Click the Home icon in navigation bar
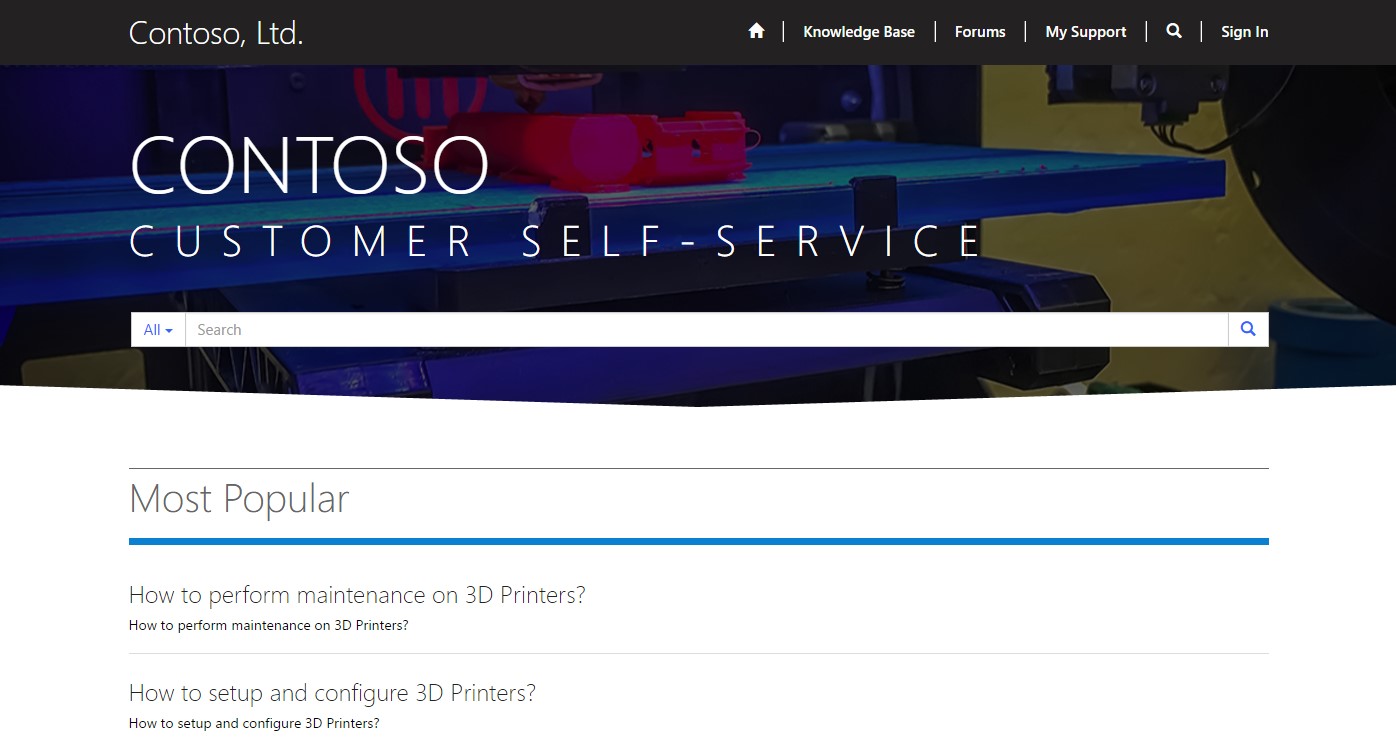This screenshot has width=1396, height=742. tap(756, 32)
